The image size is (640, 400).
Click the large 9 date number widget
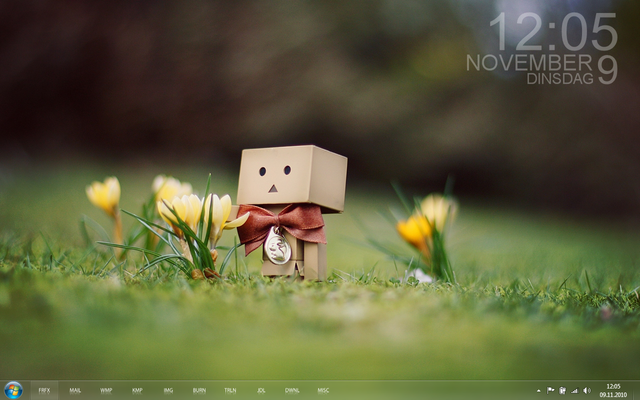click(x=608, y=70)
